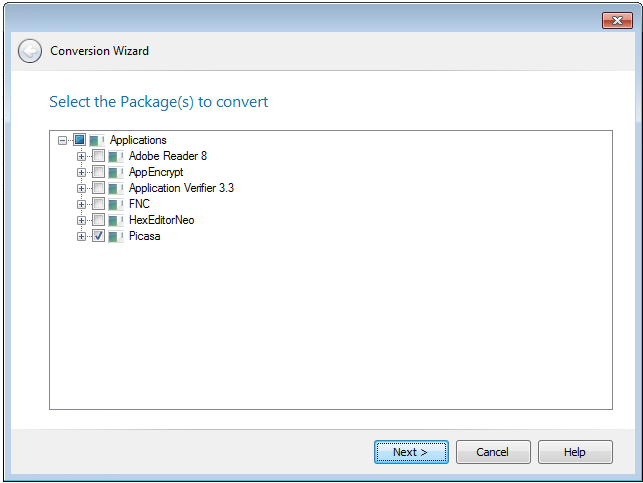Click the Applications root package icon
The image size is (643, 483).
pos(97,140)
